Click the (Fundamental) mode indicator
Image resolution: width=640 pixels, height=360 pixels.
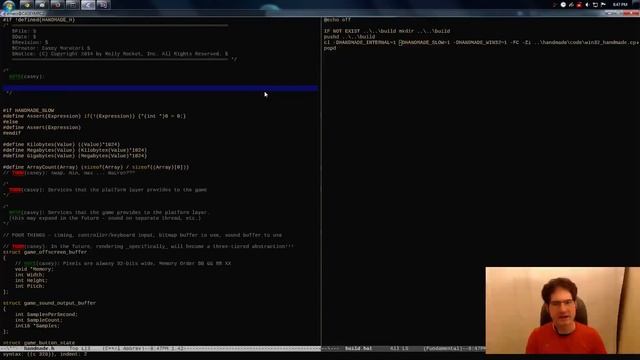pos(442,349)
